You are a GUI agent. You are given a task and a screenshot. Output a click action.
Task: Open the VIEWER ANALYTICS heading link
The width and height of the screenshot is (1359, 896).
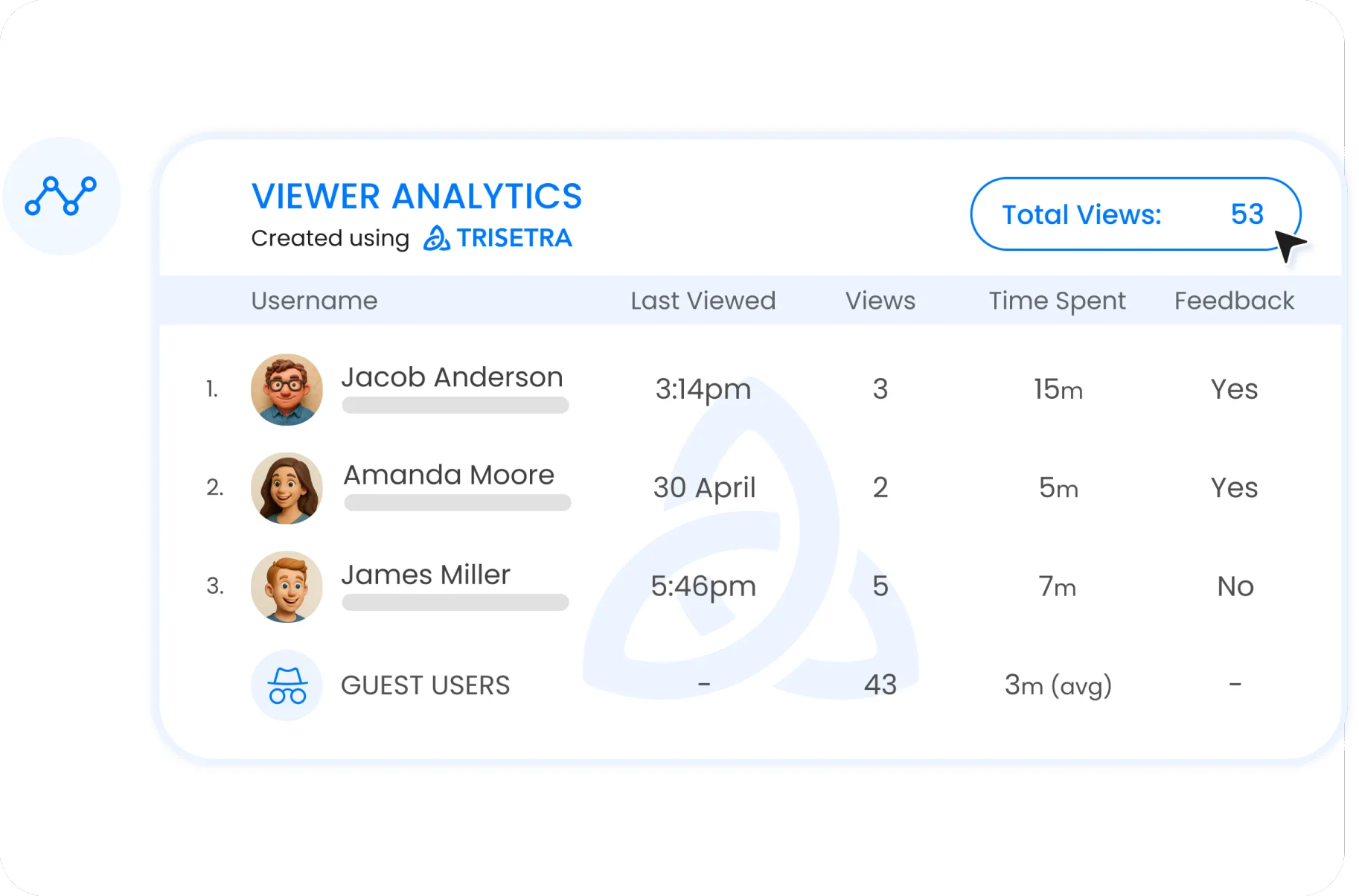point(417,196)
